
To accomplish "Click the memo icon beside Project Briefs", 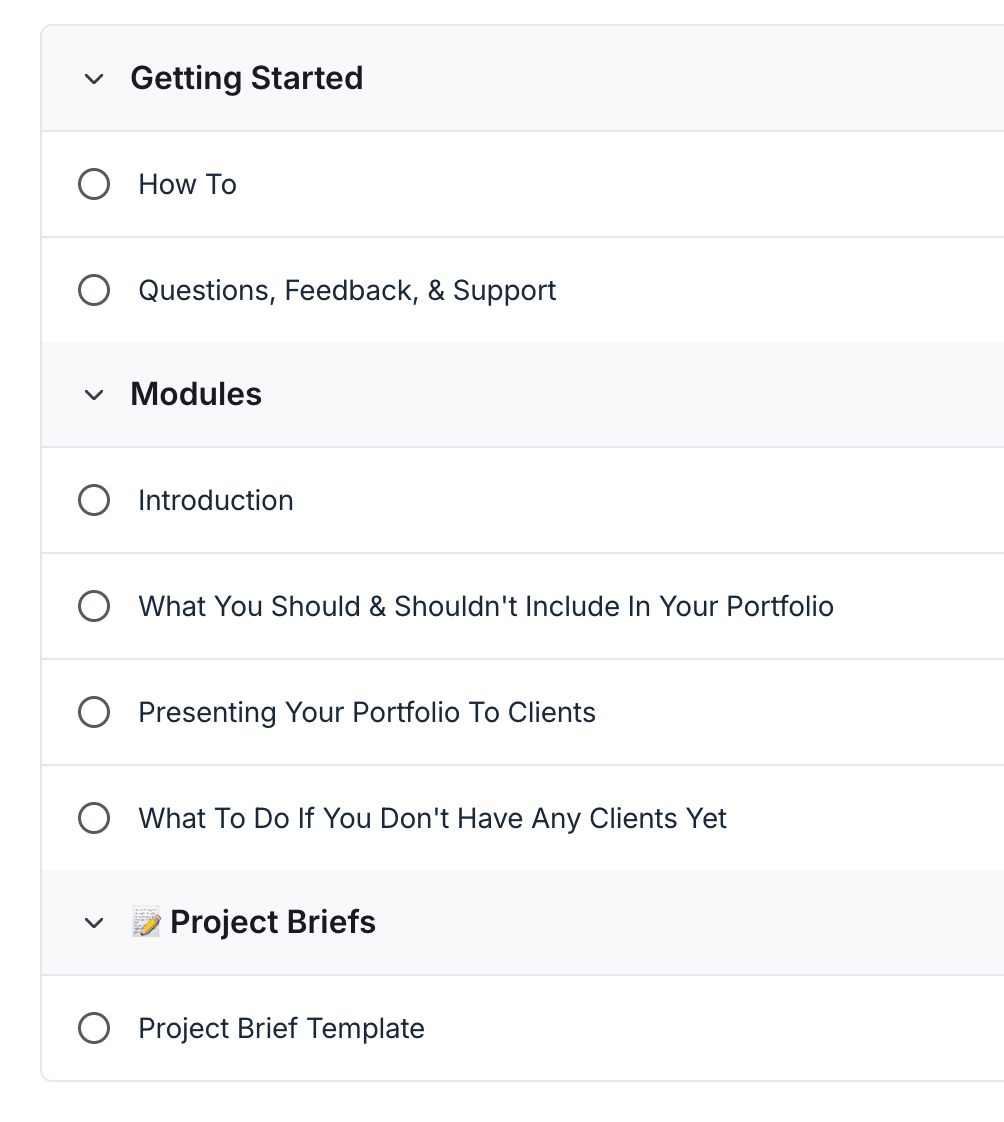I will click(x=149, y=921).
